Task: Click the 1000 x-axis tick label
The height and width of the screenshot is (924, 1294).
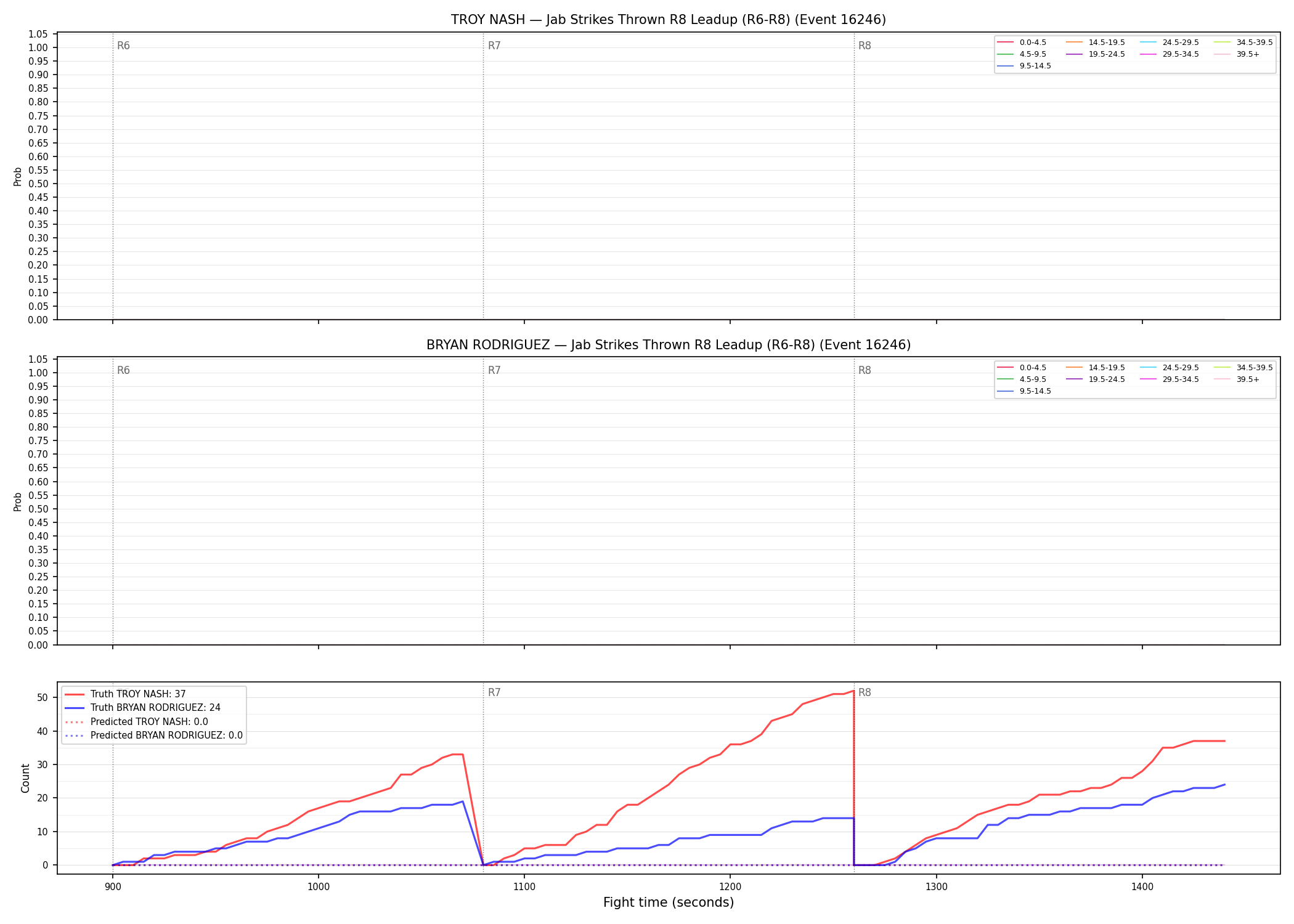Action: point(319,886)
